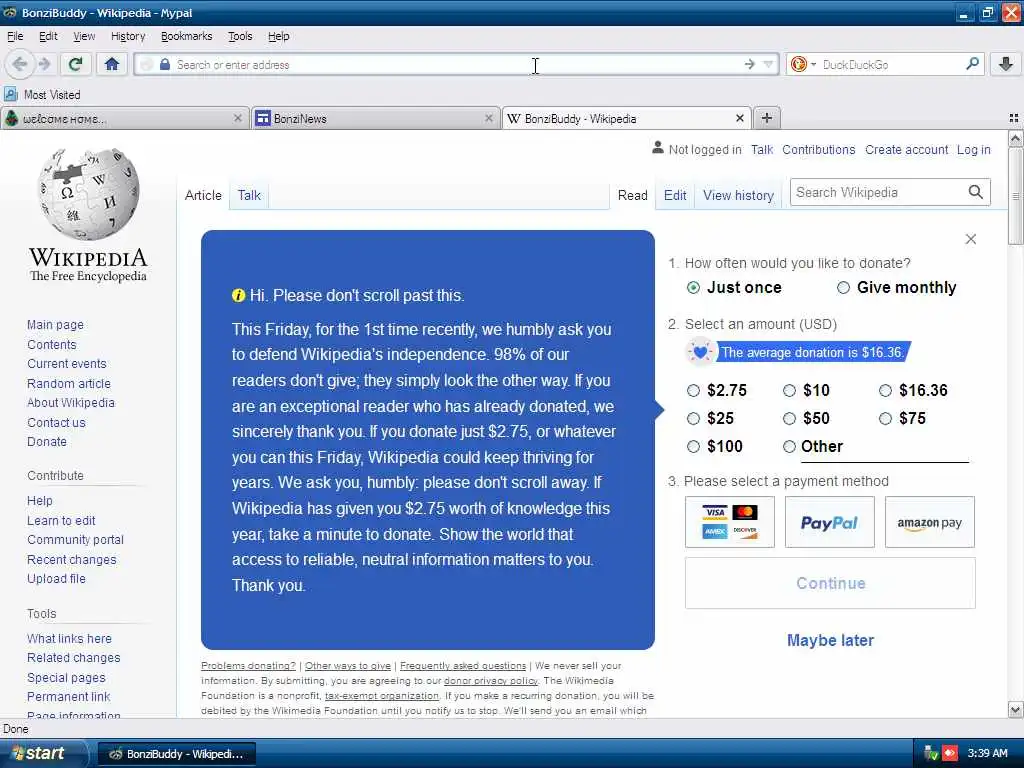Select the $2.75 donation amount
Viewport: 1024px width, 768px height.
pyautogui.click(x=694, y=391)
